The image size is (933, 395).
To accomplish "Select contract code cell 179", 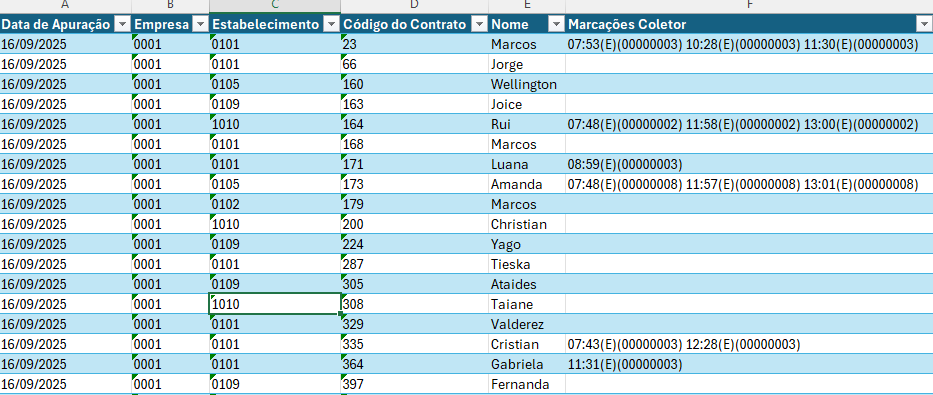I will (x=415, y=204).
